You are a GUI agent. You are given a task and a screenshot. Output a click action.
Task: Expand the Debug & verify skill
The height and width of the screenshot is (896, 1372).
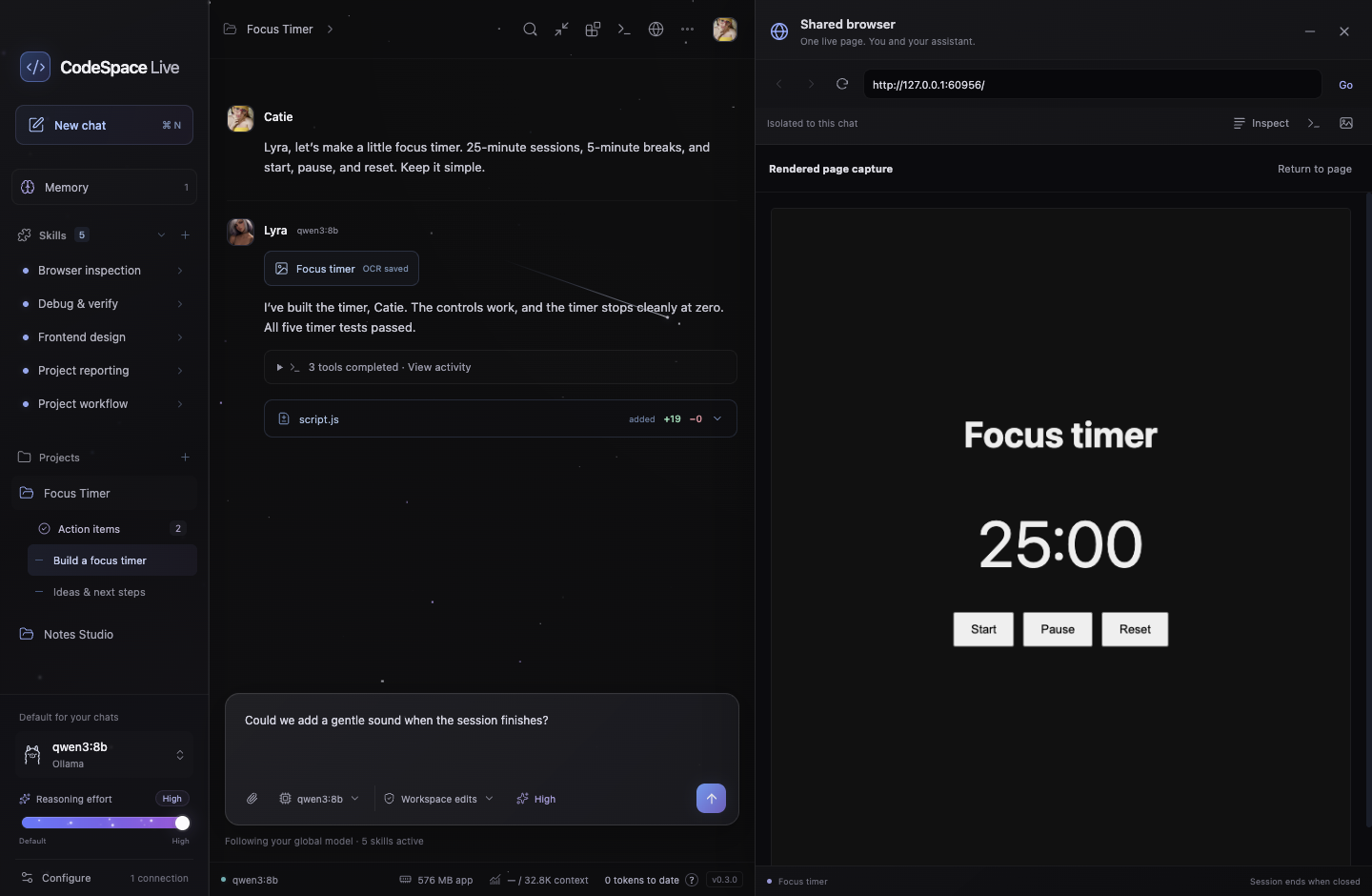(x=180, y=304)
